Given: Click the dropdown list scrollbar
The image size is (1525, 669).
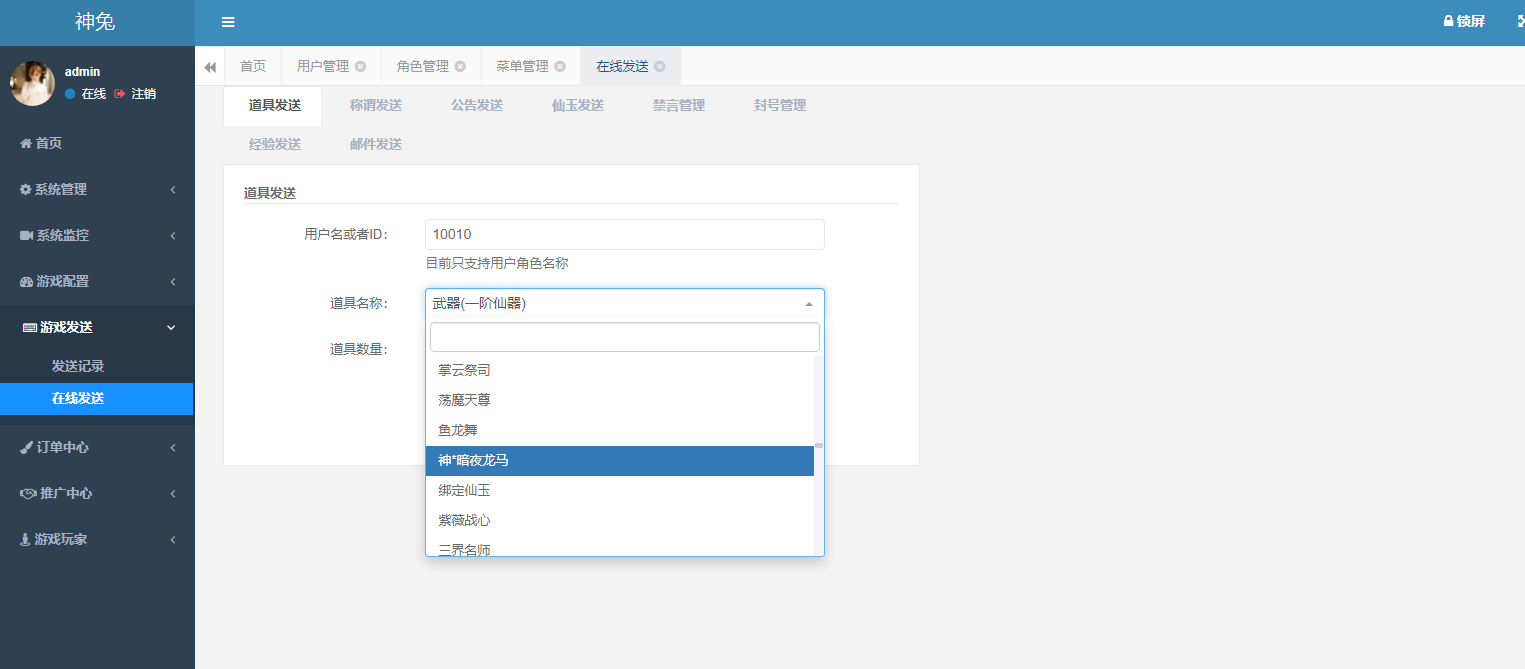Looking at the screenshot, I should point(819,446).
